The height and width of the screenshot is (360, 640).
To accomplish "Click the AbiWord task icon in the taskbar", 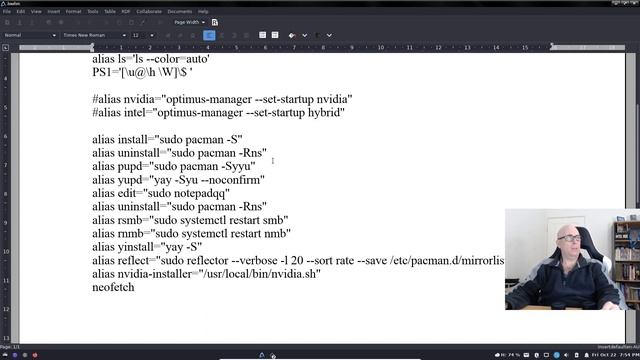I will 262,355.
